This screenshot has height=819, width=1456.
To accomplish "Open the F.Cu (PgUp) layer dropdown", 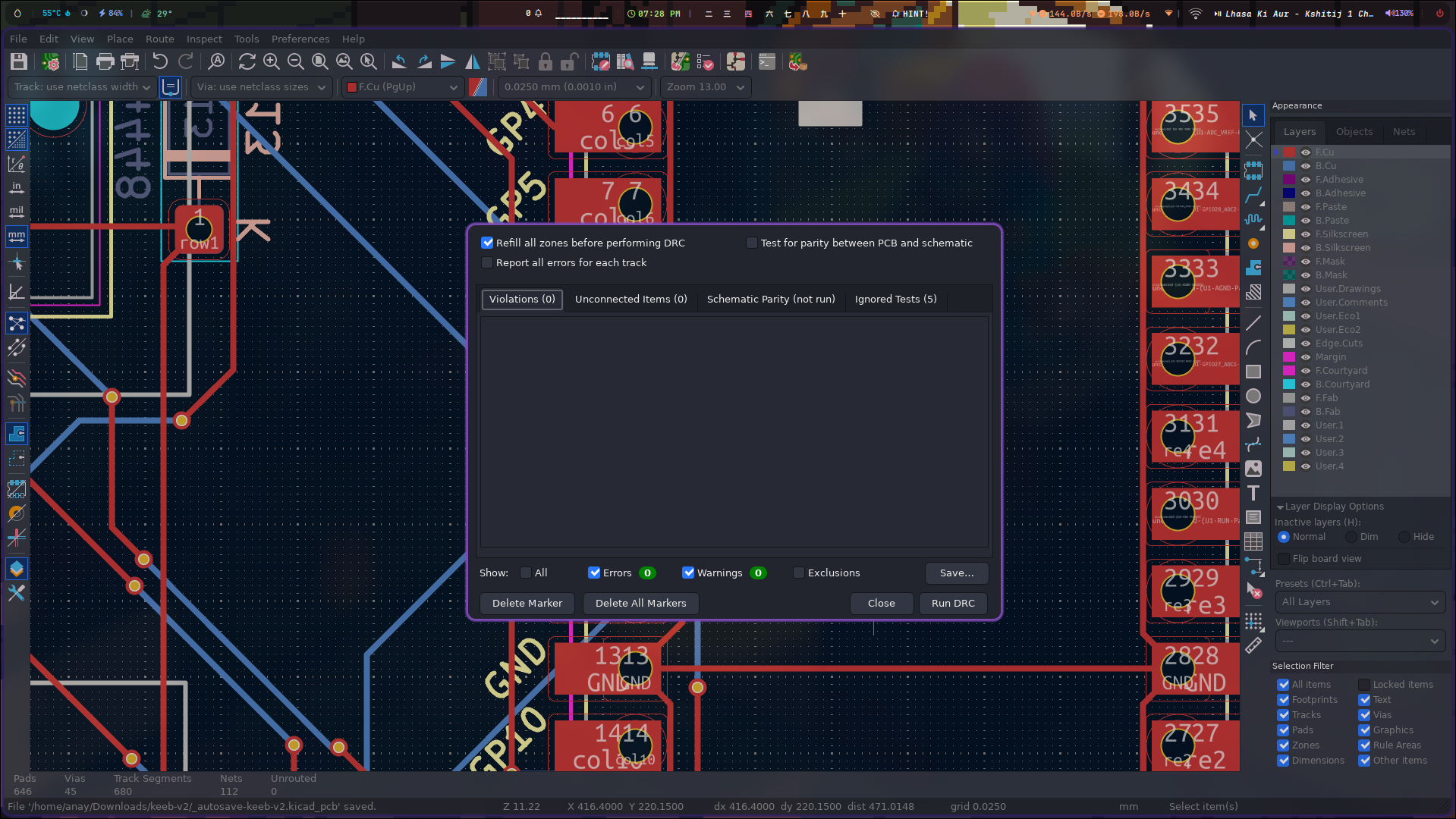I will (x=402, y=87).
